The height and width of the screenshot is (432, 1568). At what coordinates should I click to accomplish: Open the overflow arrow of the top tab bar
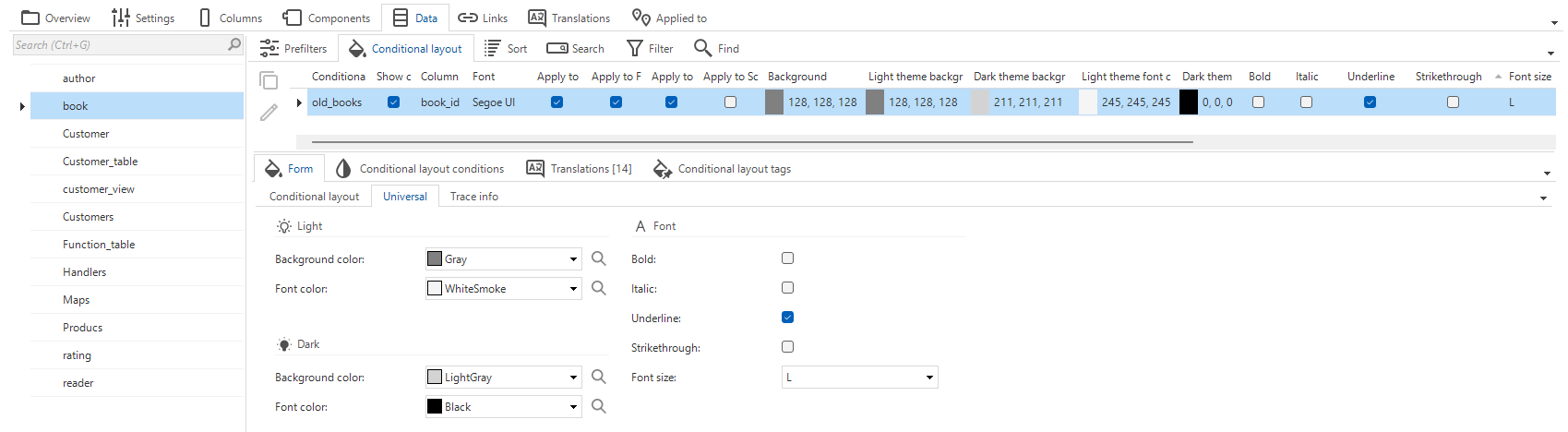[x=1554, y=22]
